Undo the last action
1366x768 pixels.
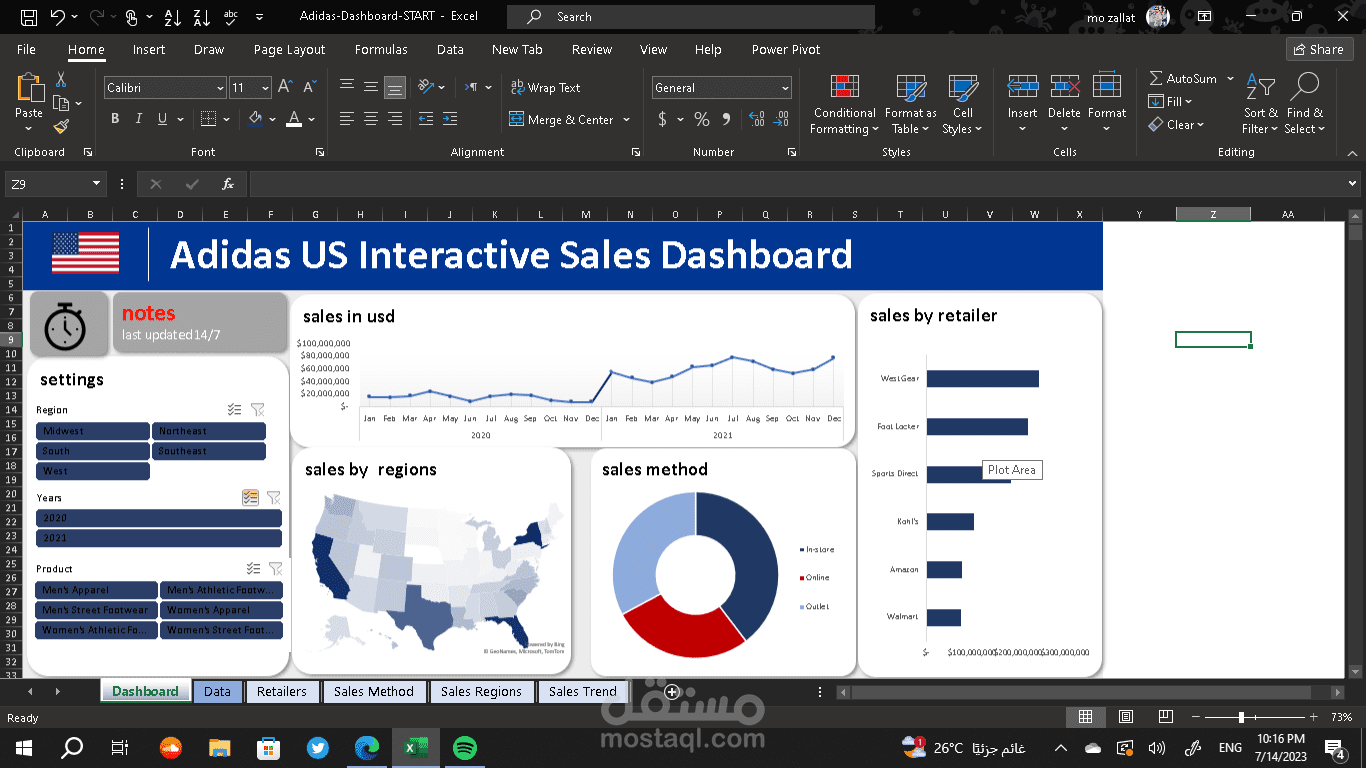pos(57,17)
